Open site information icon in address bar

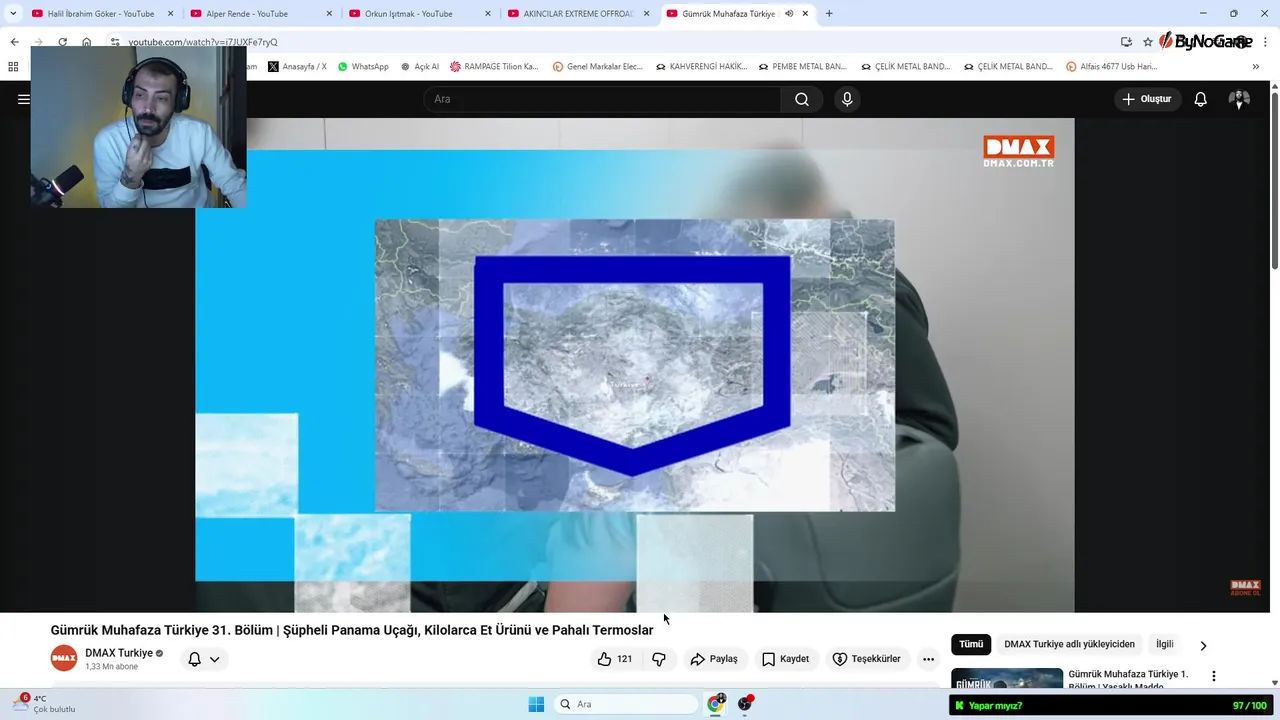coord(115,42)
